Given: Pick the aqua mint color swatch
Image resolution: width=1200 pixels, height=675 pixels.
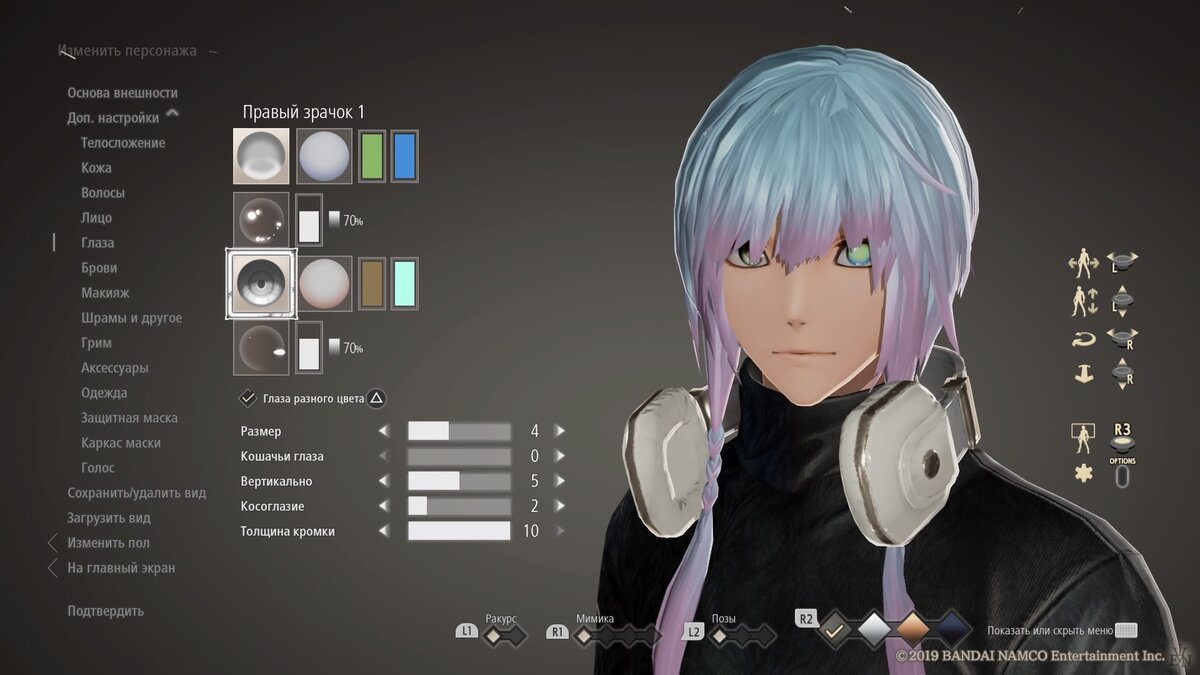Looking at the screenshot, I should pyautogui.click(x=404, y=284).
